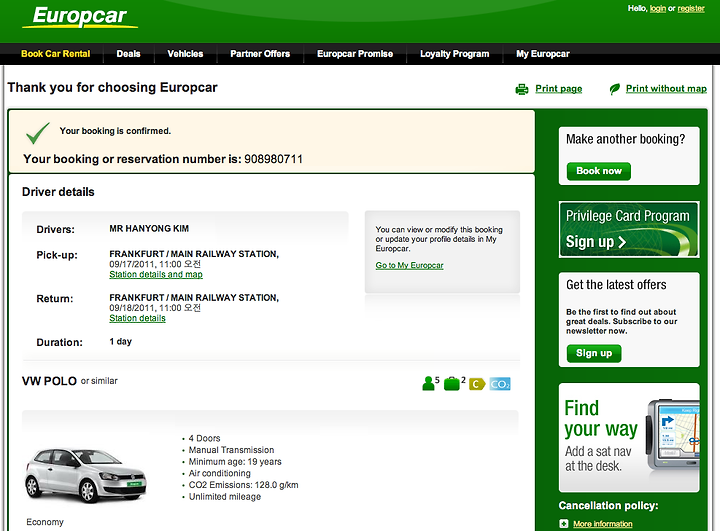
Task: Click 4 Doors feature text
Action: pos(204,438)
